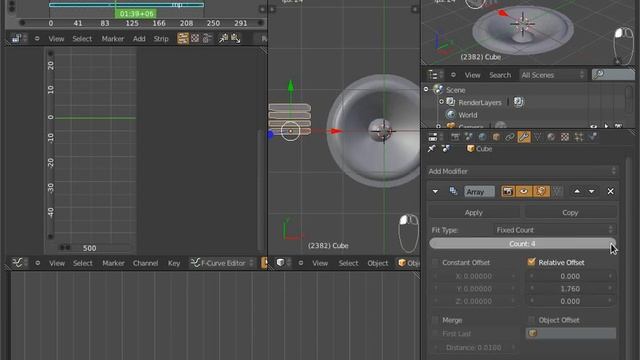This screenshot has height=360, width=640.
Task: Select the sequencer and preview combined icon
Action: (207, 38)
